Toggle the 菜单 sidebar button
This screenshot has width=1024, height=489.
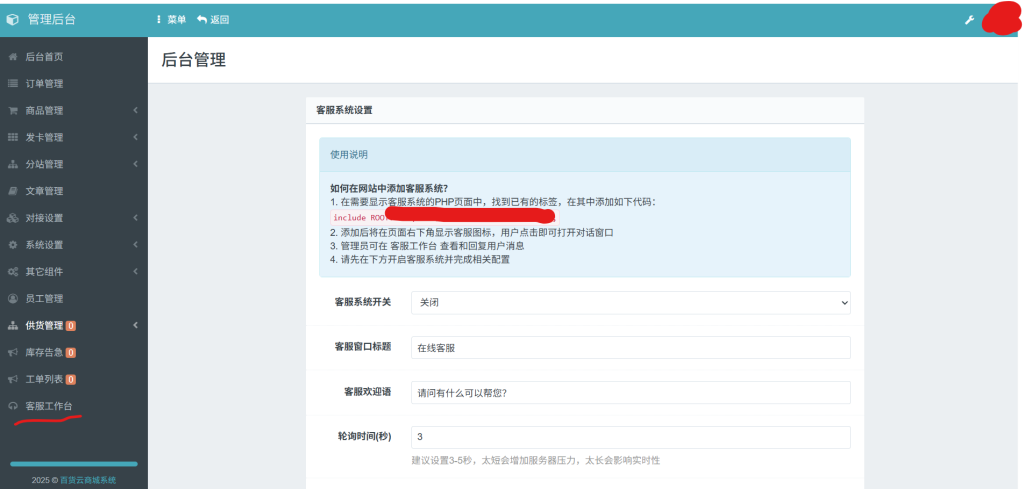pos(171,20)
